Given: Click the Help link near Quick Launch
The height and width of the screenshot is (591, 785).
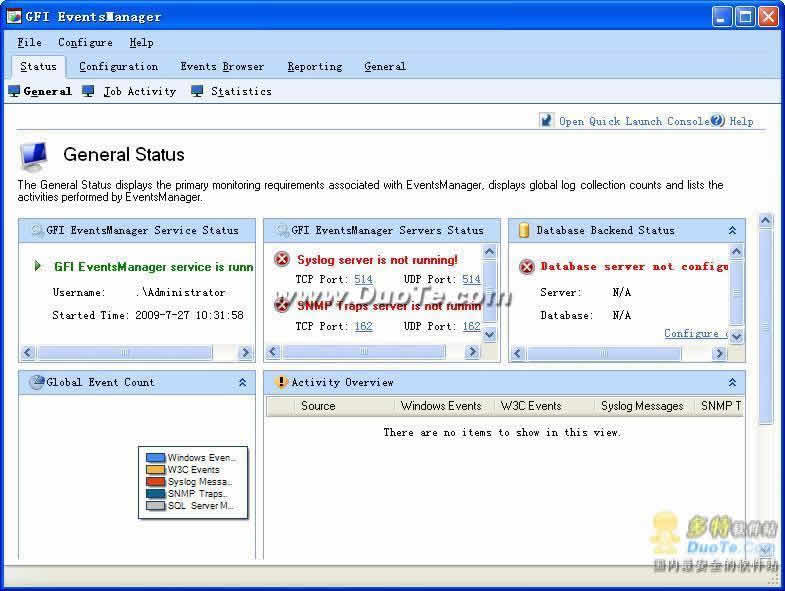Looking at the screenshot, I should click(741, 121).
